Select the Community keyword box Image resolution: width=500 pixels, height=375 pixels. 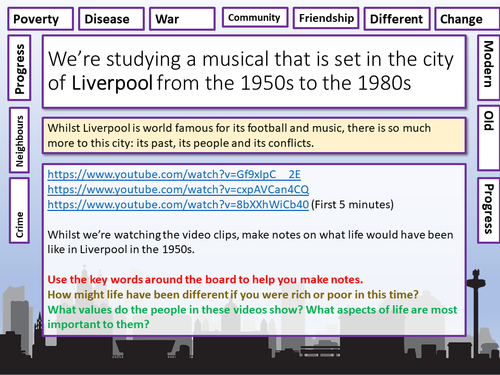click(255, 17)
